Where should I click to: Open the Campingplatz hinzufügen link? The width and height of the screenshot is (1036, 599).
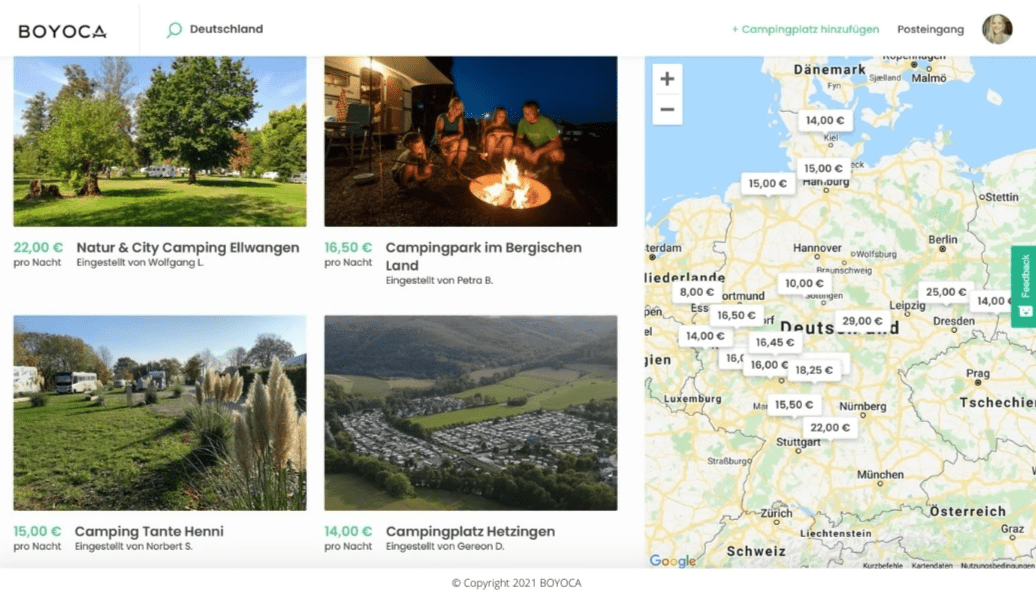(805, 29)
